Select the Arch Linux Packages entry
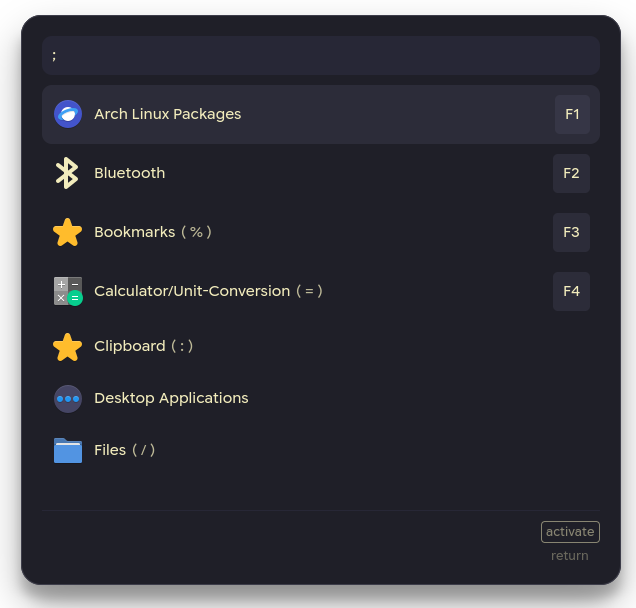This screenshot has height=608, width=636. (x=168, y=114)
